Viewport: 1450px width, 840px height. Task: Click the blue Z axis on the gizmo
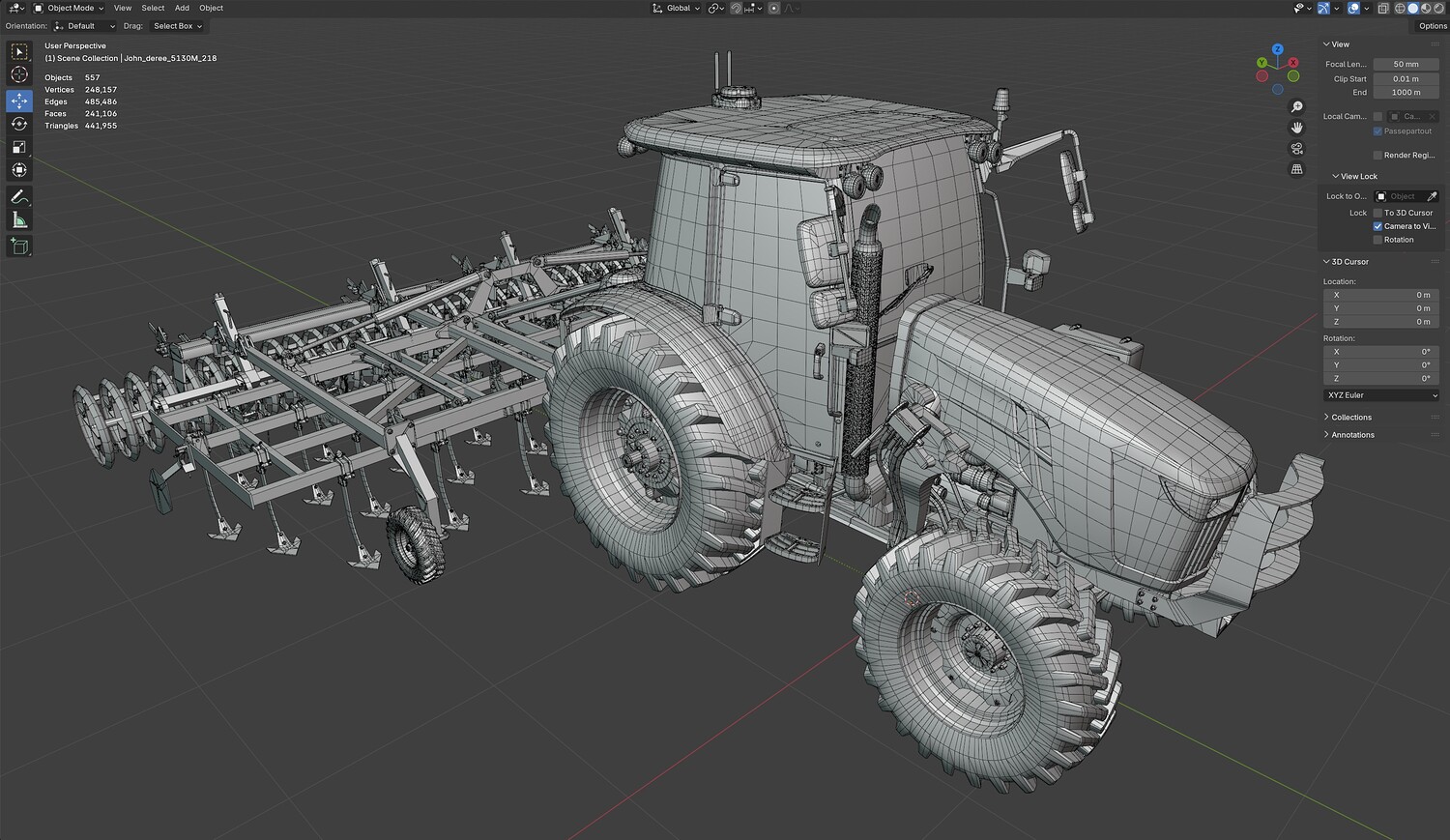coord(1278,49)
